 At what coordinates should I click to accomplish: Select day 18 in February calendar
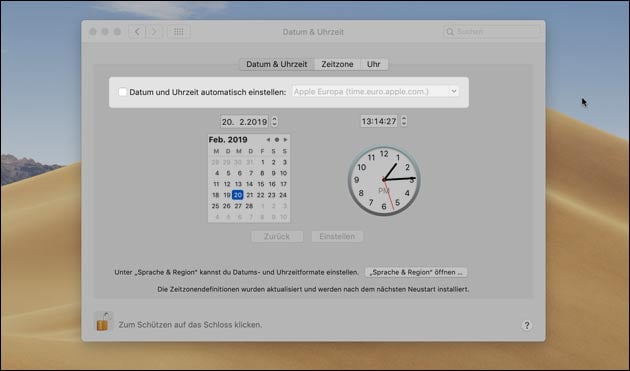pyautogui.click(x=216, y=195)
